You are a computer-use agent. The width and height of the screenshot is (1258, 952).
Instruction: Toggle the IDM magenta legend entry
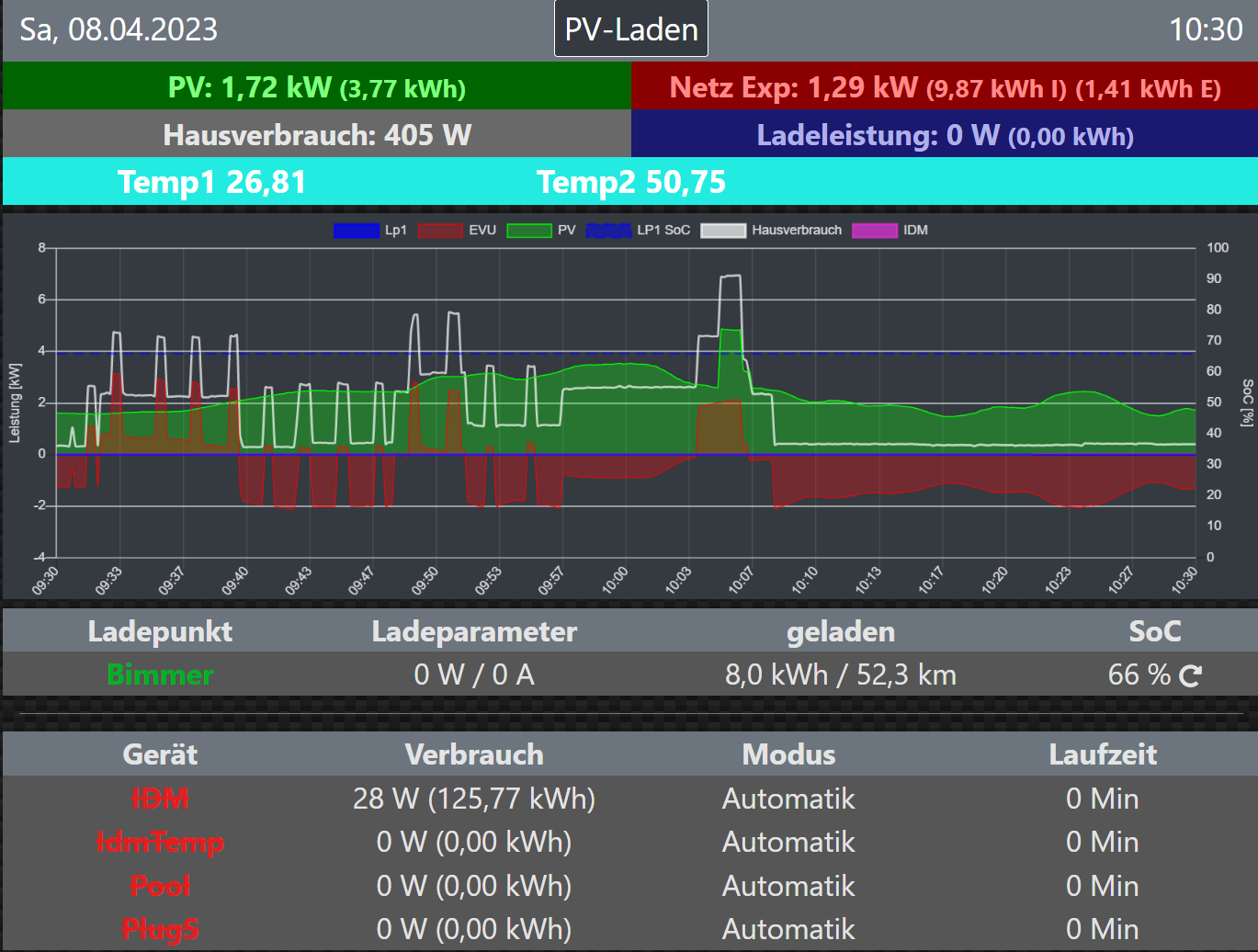pyautogui.click(x=875, y=231)
